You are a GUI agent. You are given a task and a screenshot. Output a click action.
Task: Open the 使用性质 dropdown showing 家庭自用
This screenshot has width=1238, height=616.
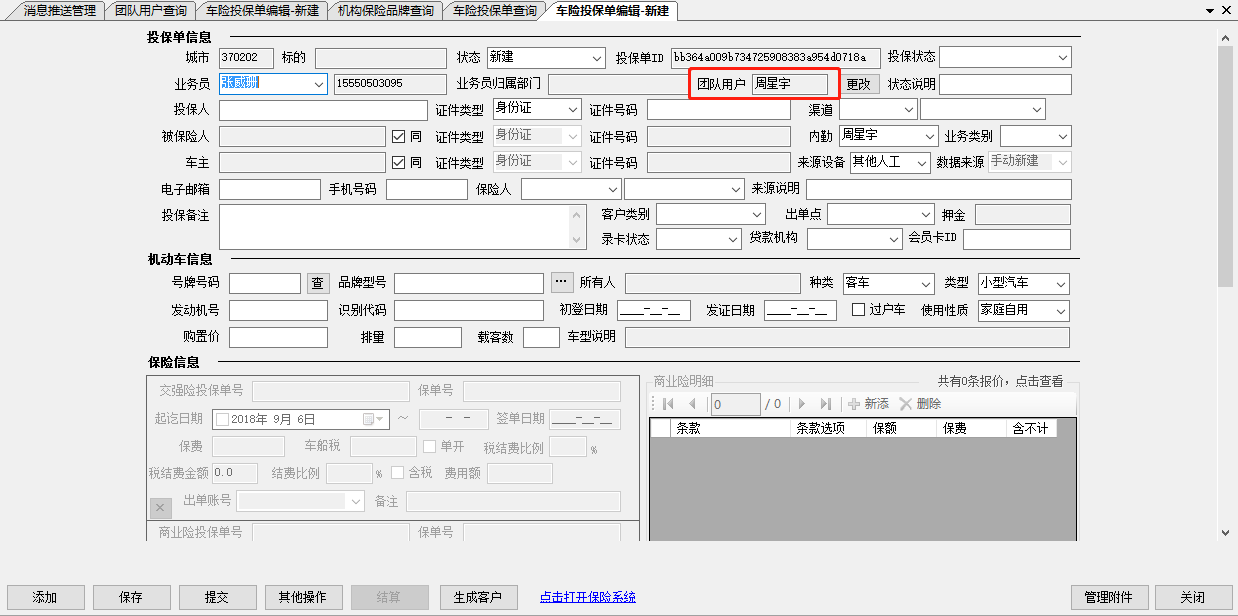coord(1060,310)
